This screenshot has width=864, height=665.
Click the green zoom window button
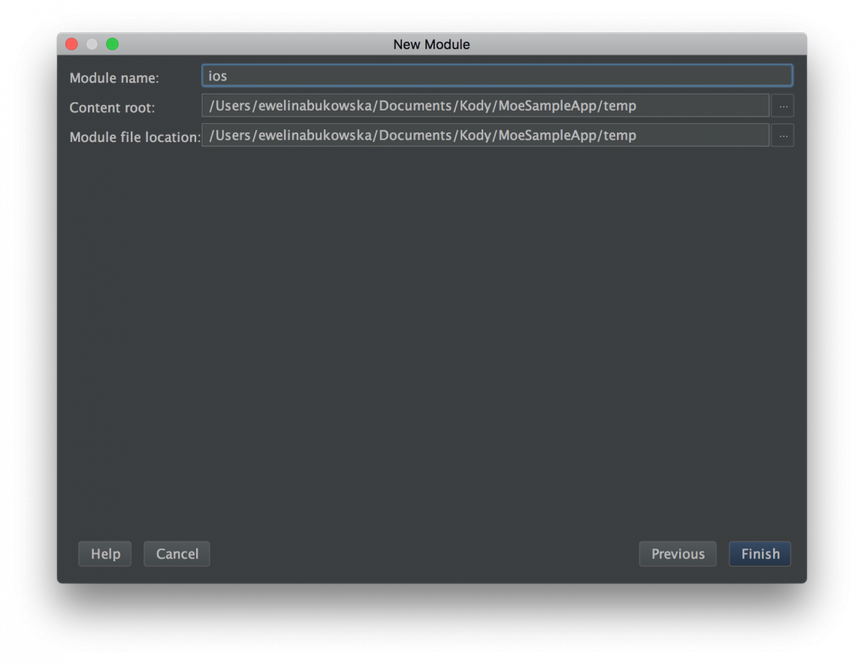tap(112, 44)
